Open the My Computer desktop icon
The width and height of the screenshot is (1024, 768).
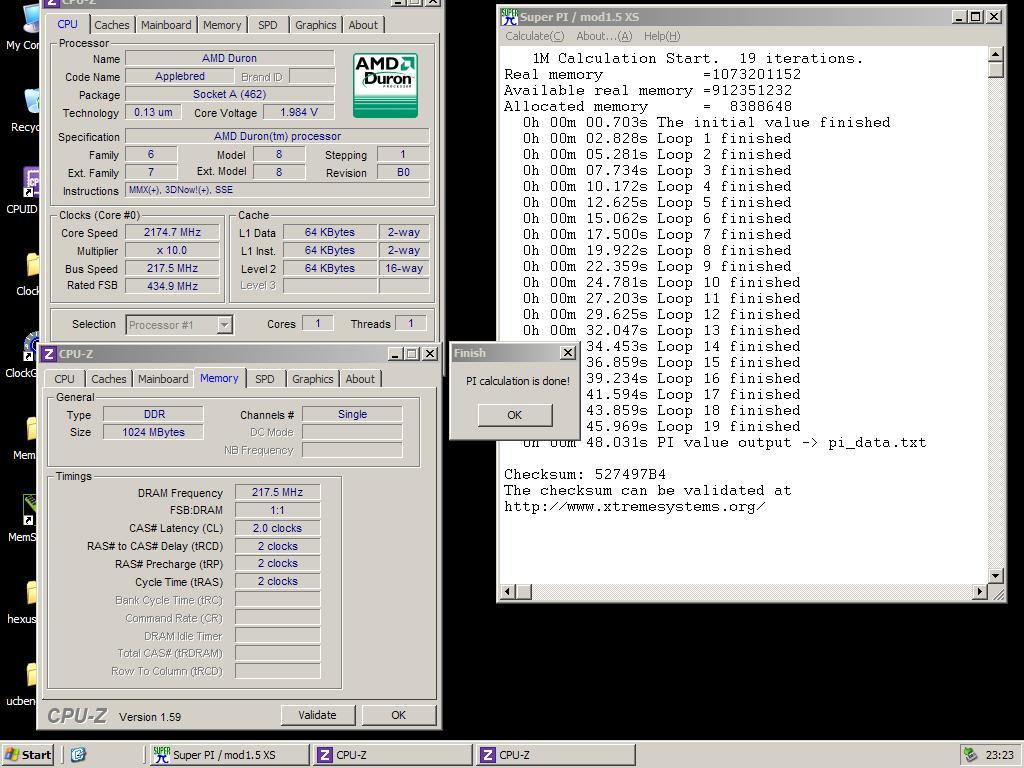pyautogui.click(x=29, y=20)
